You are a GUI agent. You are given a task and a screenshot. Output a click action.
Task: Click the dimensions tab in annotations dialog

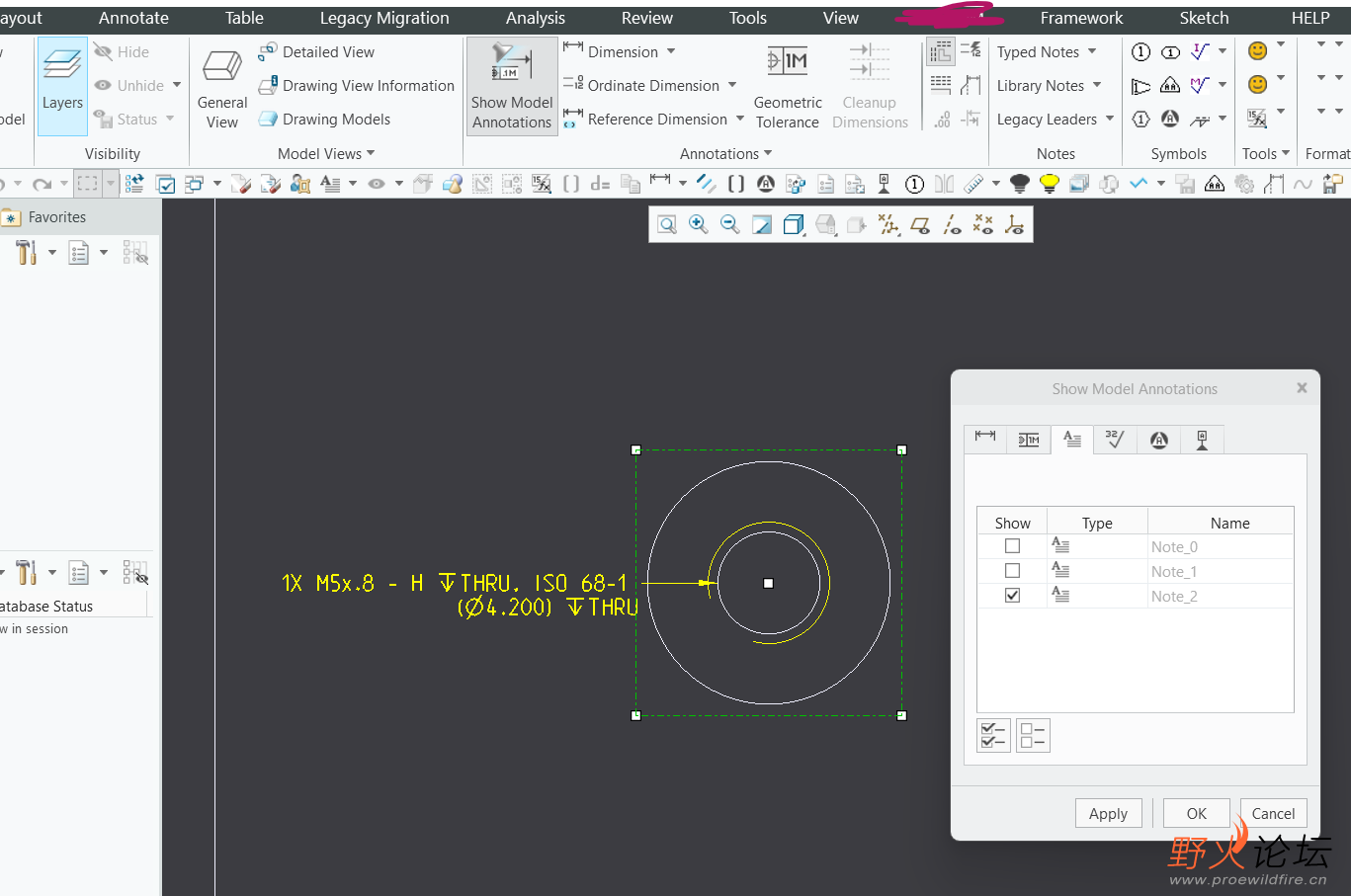point(985,440)
